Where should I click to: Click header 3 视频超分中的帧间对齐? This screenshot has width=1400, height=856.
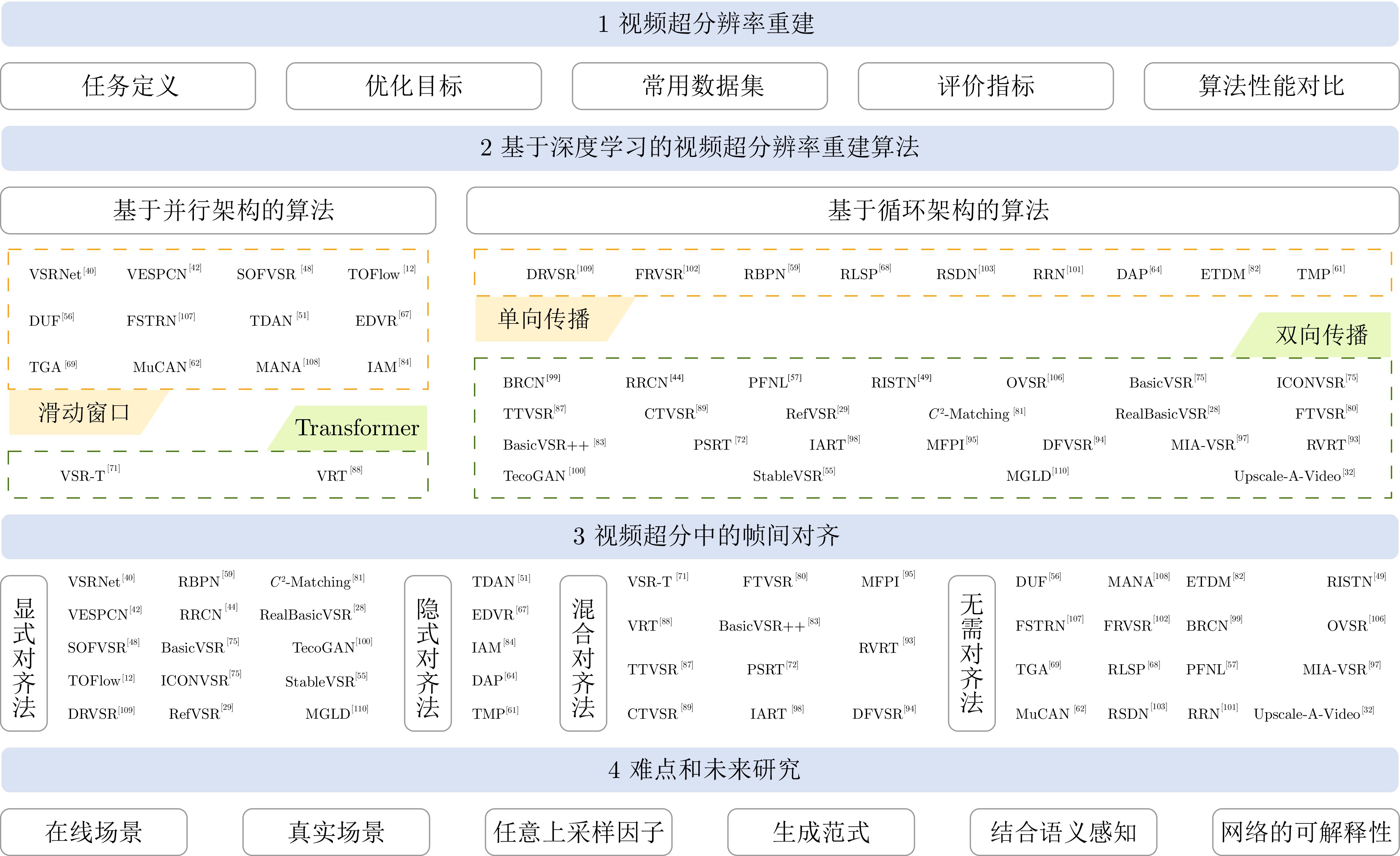tap(700, 536)
